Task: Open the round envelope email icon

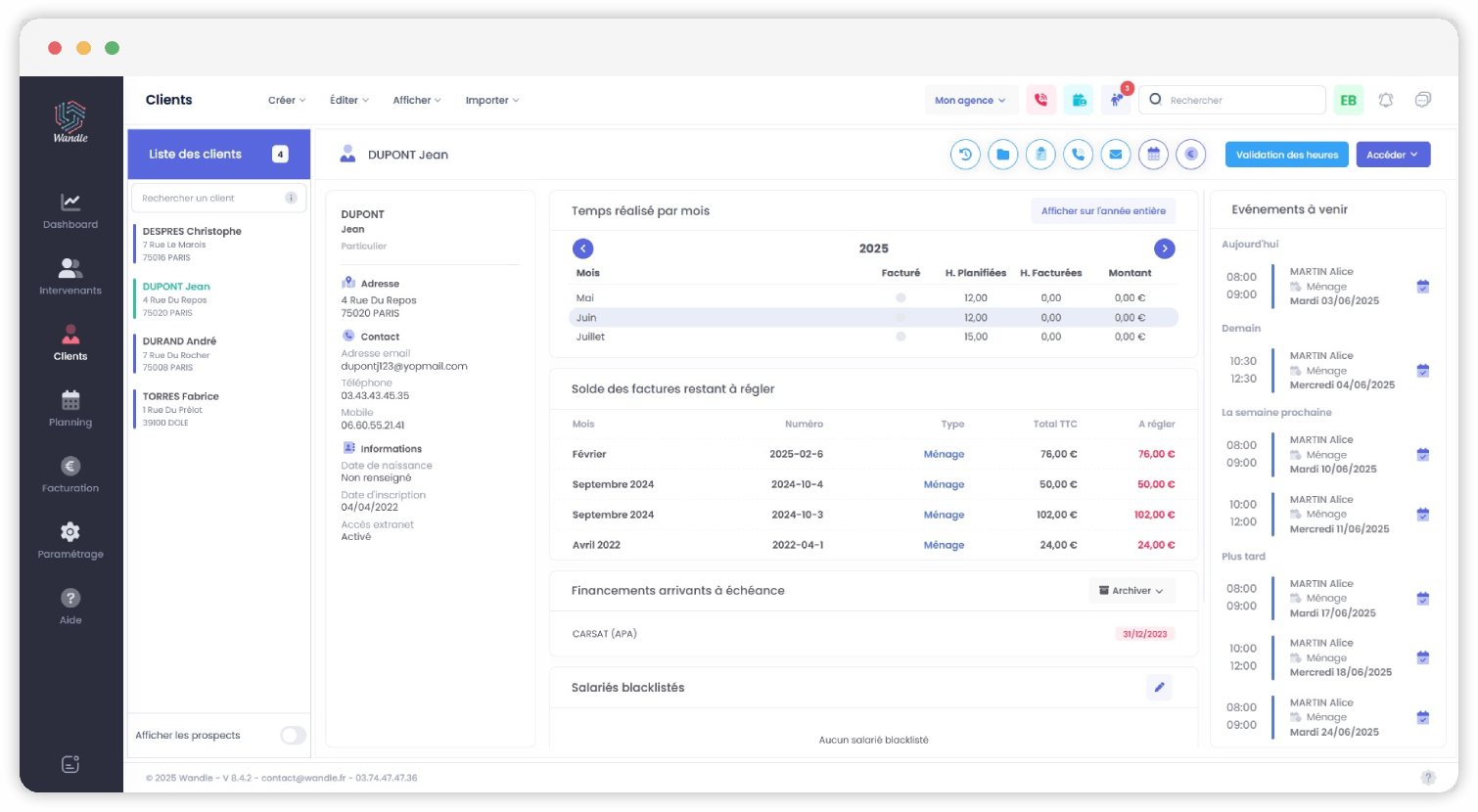Action: [x=1116, y=155]
